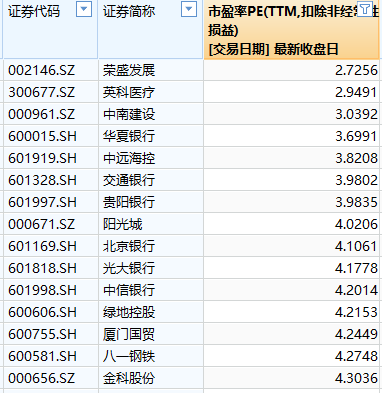
Task: Click the PE value 4.2014 cell
Action: 292,290
